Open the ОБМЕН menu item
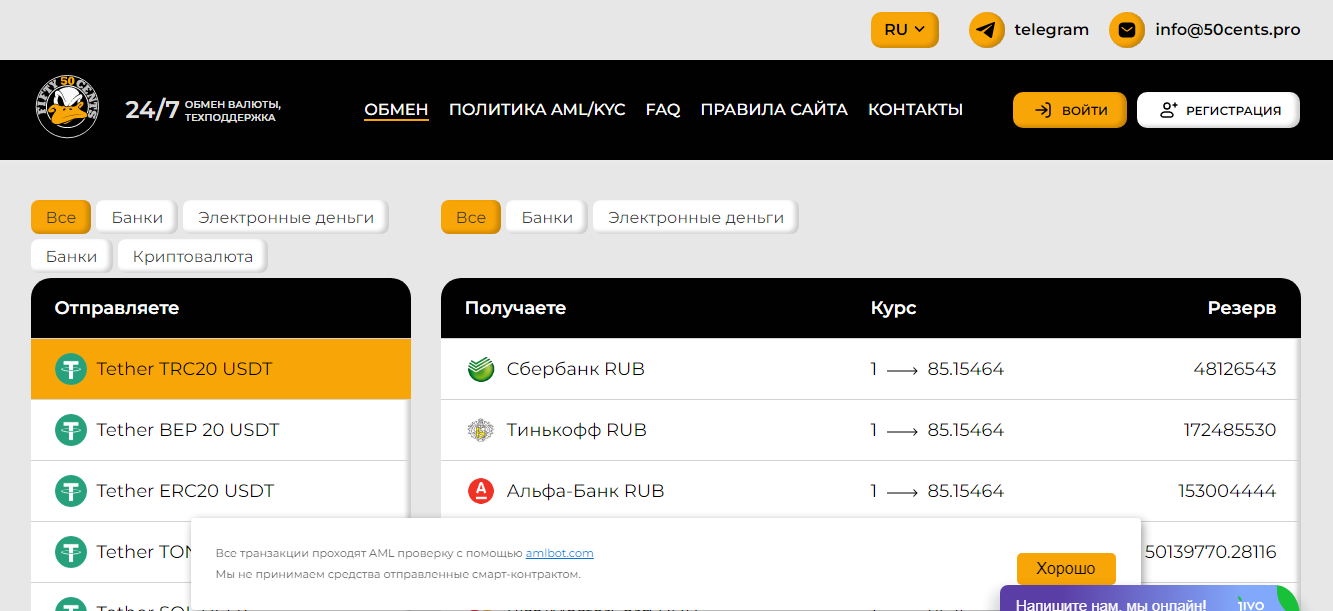Image resolution: width=1333 pixels, height=611 pixels. pyautogui.click(x=396, y=110)
